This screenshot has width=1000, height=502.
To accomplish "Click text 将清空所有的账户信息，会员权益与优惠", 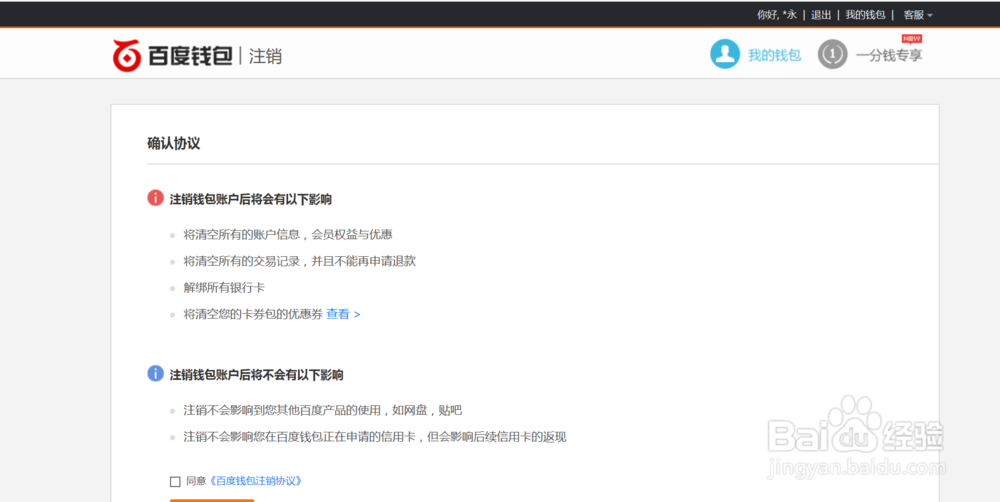I will [288, 235].
